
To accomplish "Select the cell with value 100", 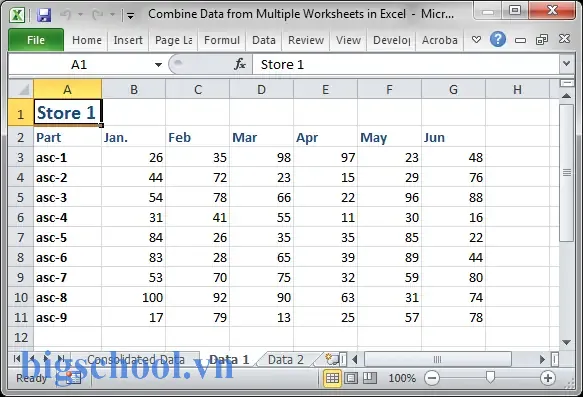I will [133, 297].
